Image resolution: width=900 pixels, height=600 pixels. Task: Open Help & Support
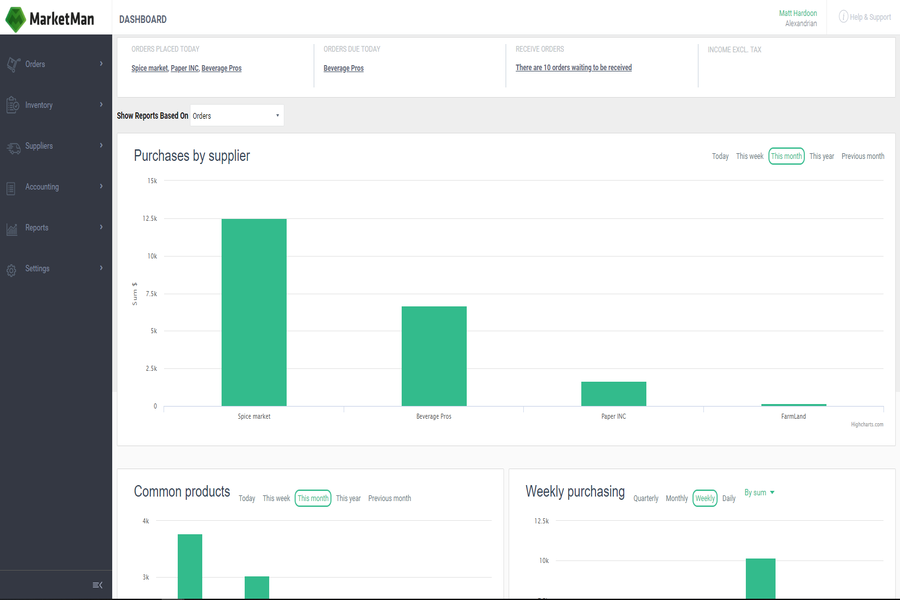pyautogui.click(x=865, y=17)
